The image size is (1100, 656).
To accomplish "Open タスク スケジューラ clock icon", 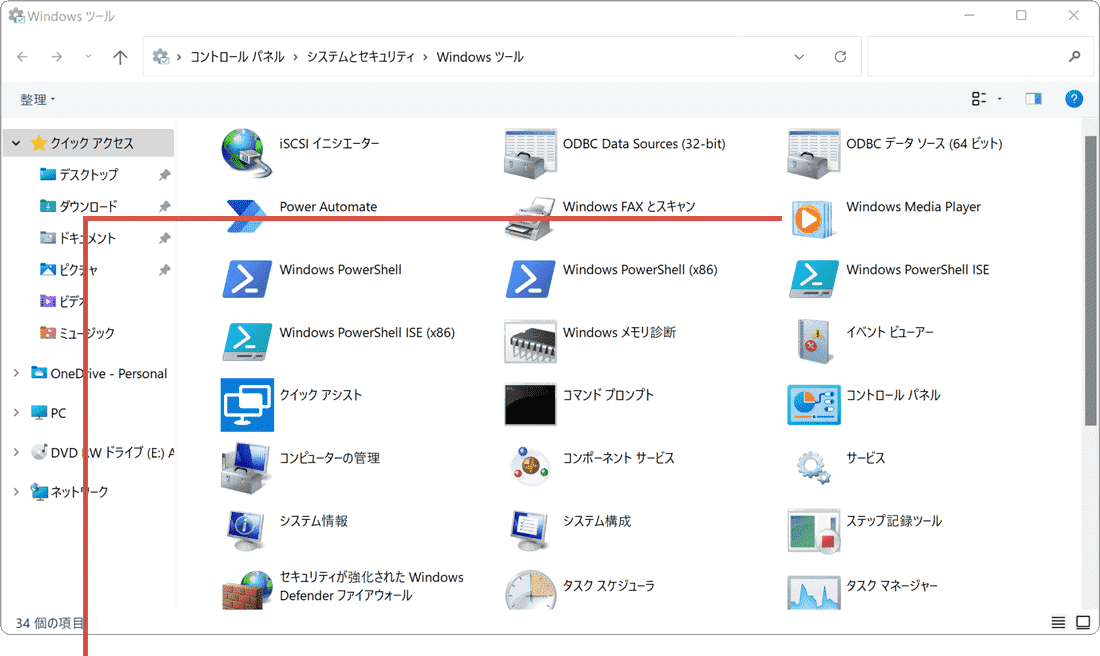I will 530,590.
